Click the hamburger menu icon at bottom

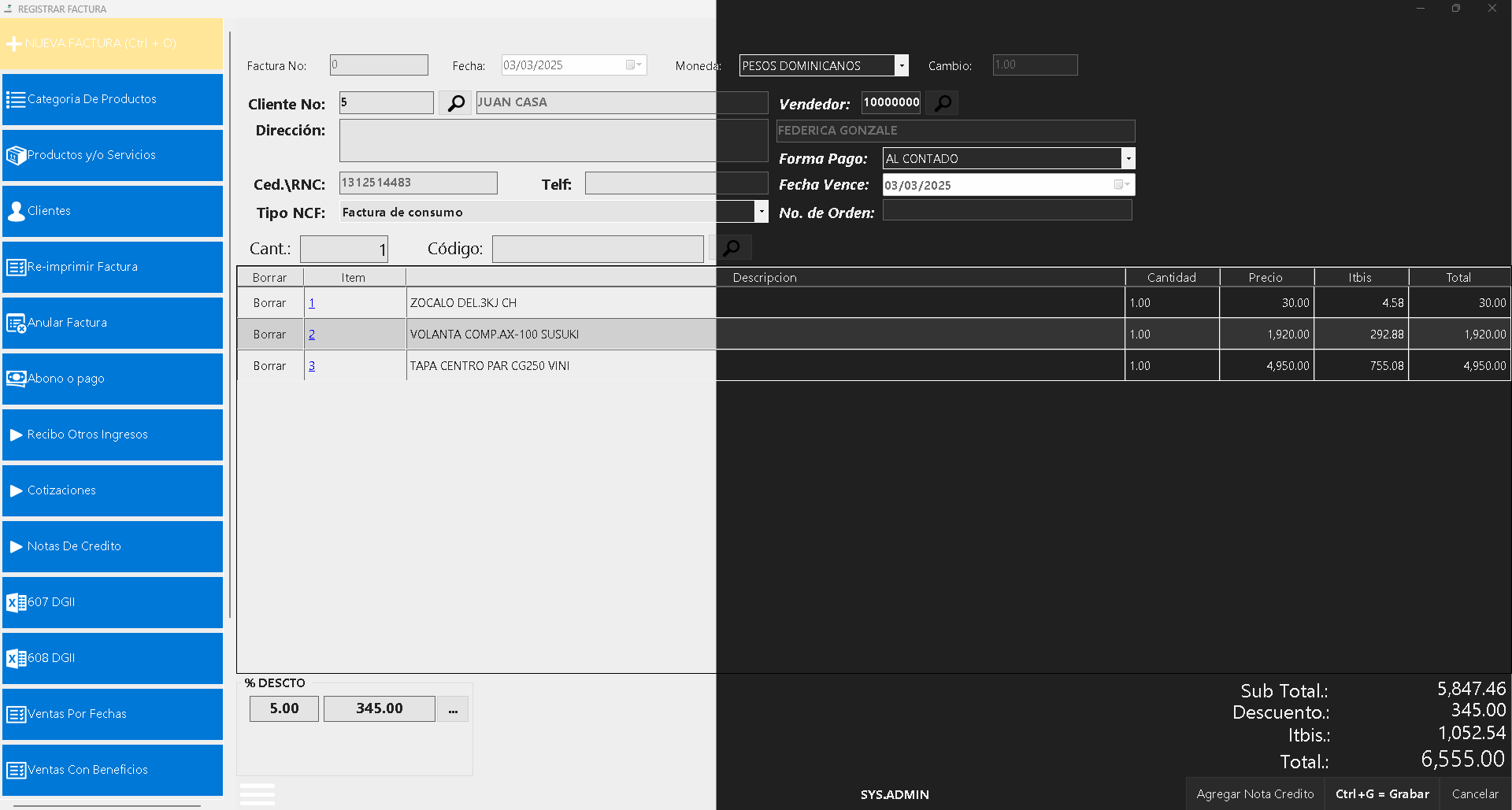[x=258, y=793]
